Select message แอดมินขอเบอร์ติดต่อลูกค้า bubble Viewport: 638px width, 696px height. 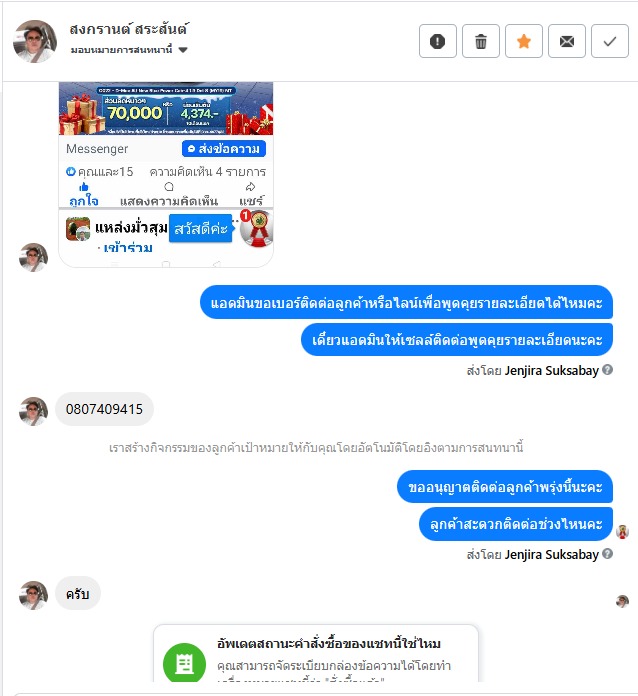[x=406, y=302]
